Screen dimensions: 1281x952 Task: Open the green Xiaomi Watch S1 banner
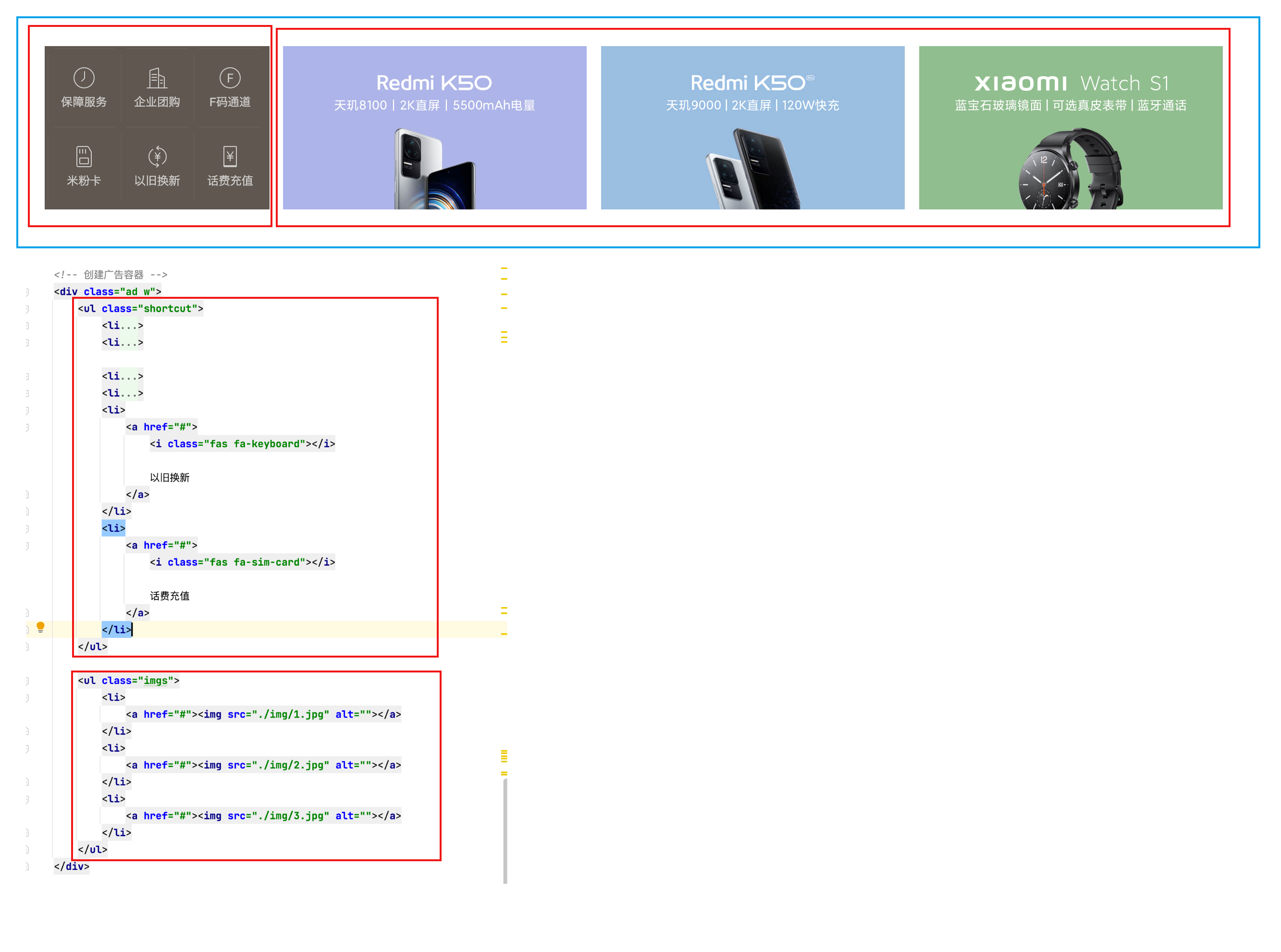(1071, 128)
